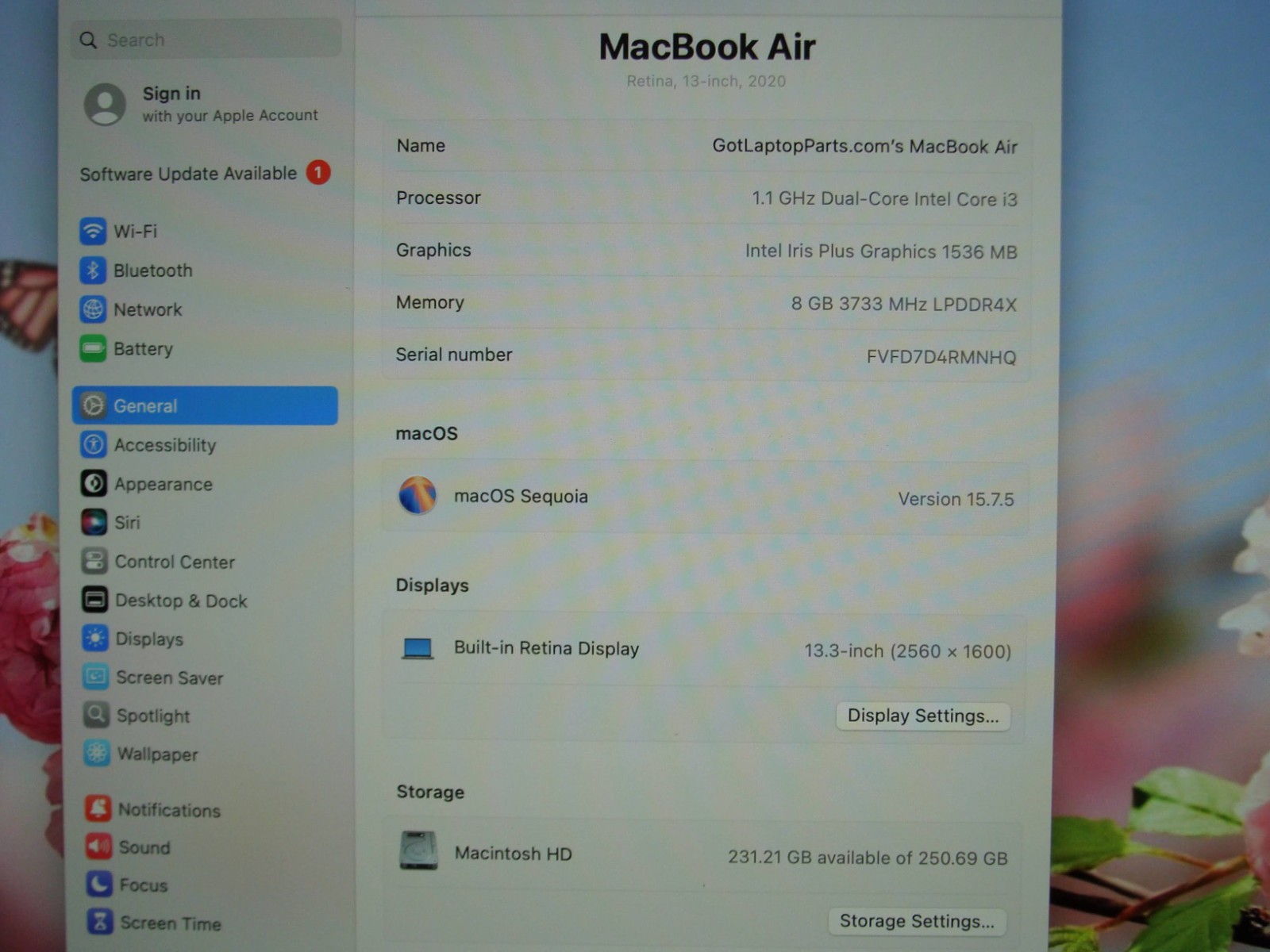Image resolution: width=1270 pixels, height=952 pixels.
Task: Click the Spotlight magnifier icon
Action: point(96,715)
